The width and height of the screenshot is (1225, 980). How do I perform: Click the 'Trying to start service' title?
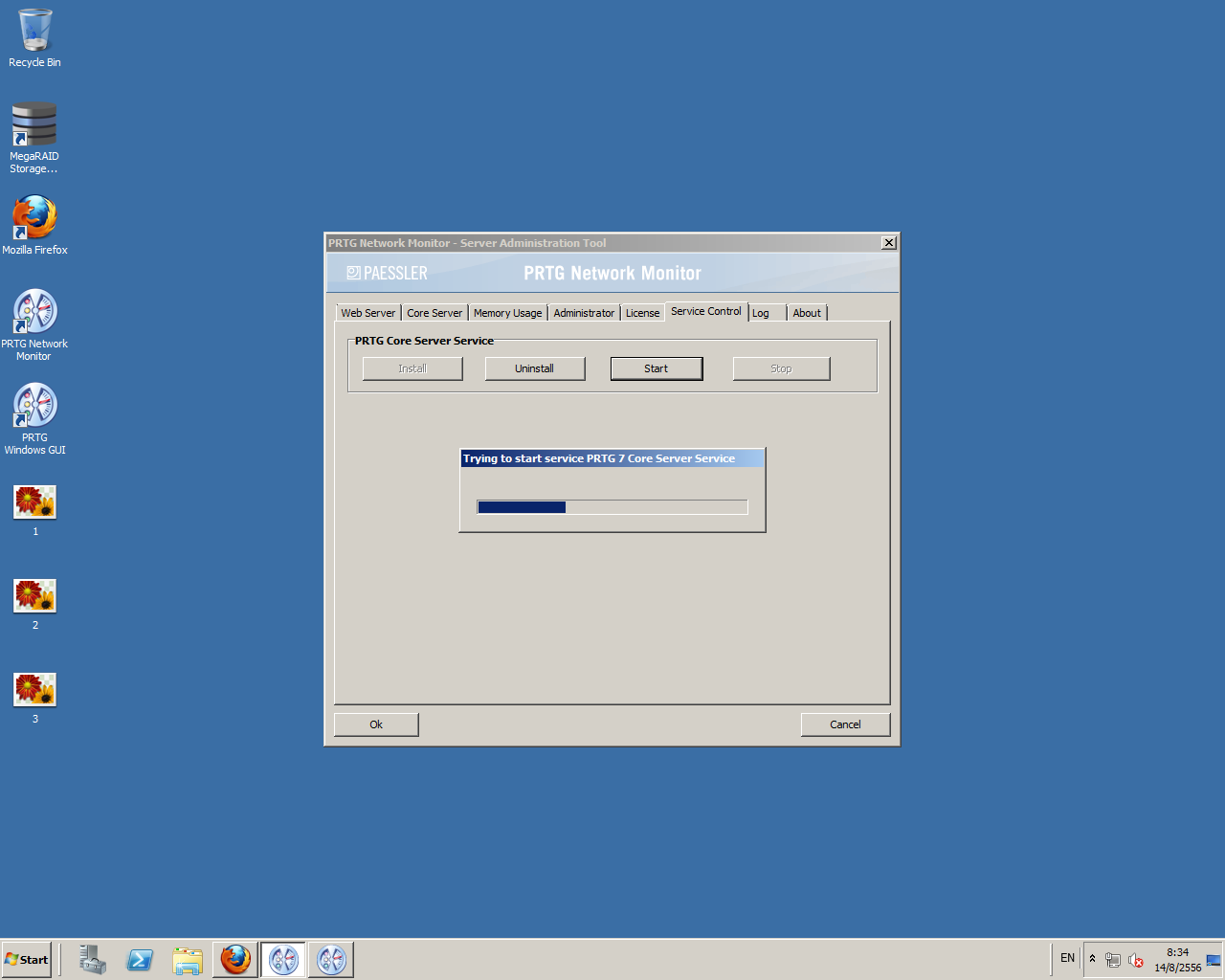599,458
